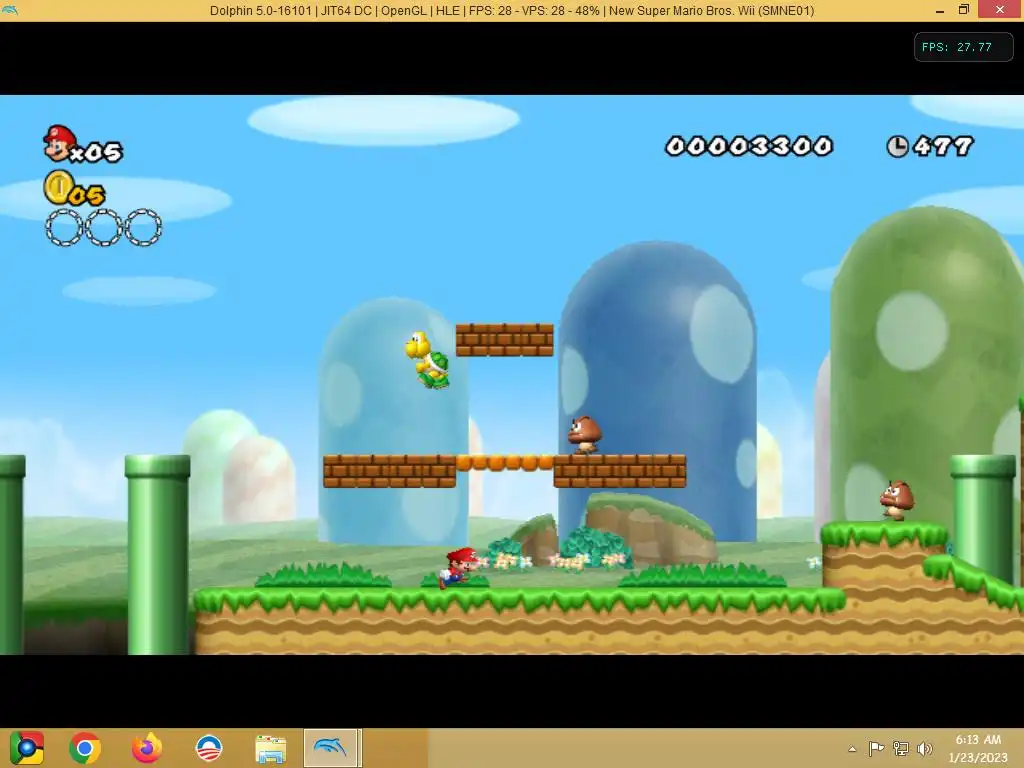Viewport: 1024px width, 768px height.
Task: Click the FPS: 27.77 overlay counter
Action: (963, 47)
